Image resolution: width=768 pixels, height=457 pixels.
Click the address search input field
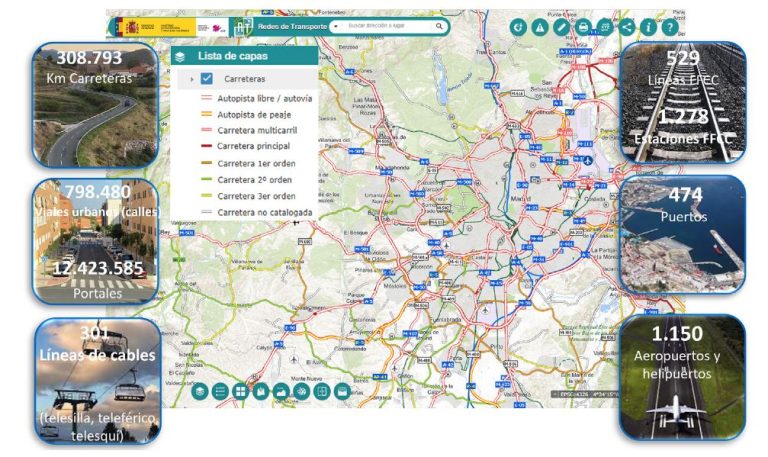[385, 26]
